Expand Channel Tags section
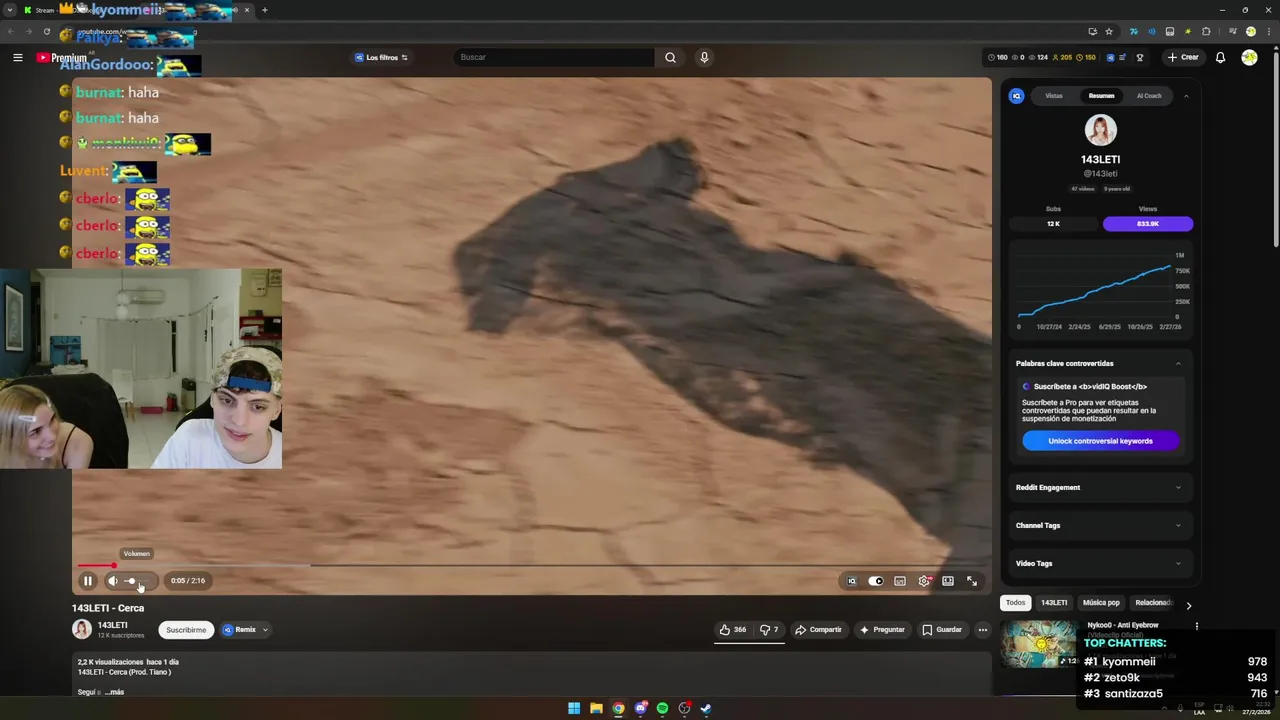This screenshot has height=720, width=1280. (x=1099, y=525)
